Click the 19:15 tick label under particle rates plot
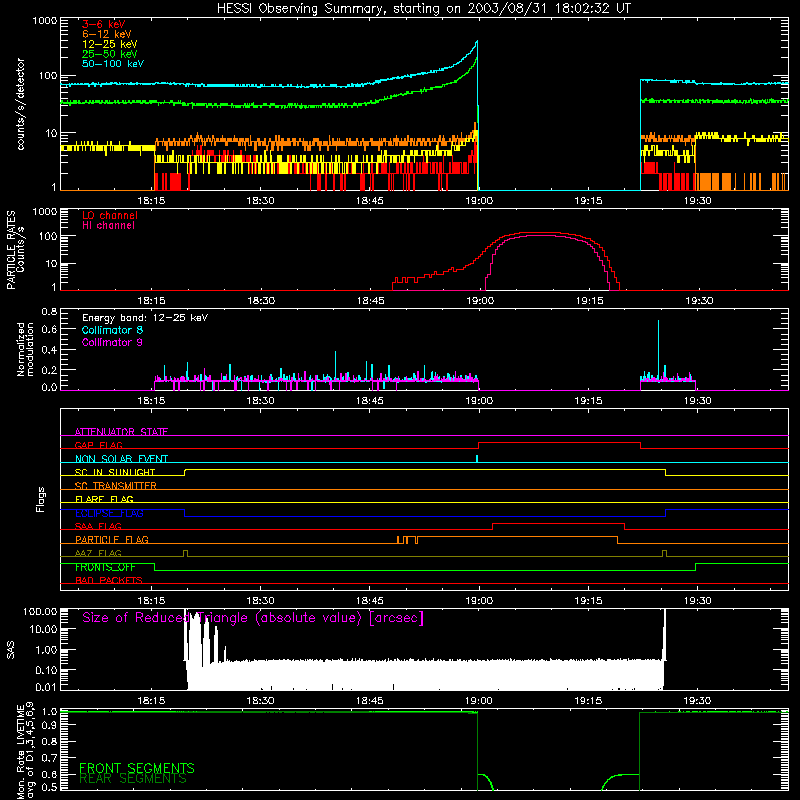Screen dimensions: 800x800 coord(589,301)
